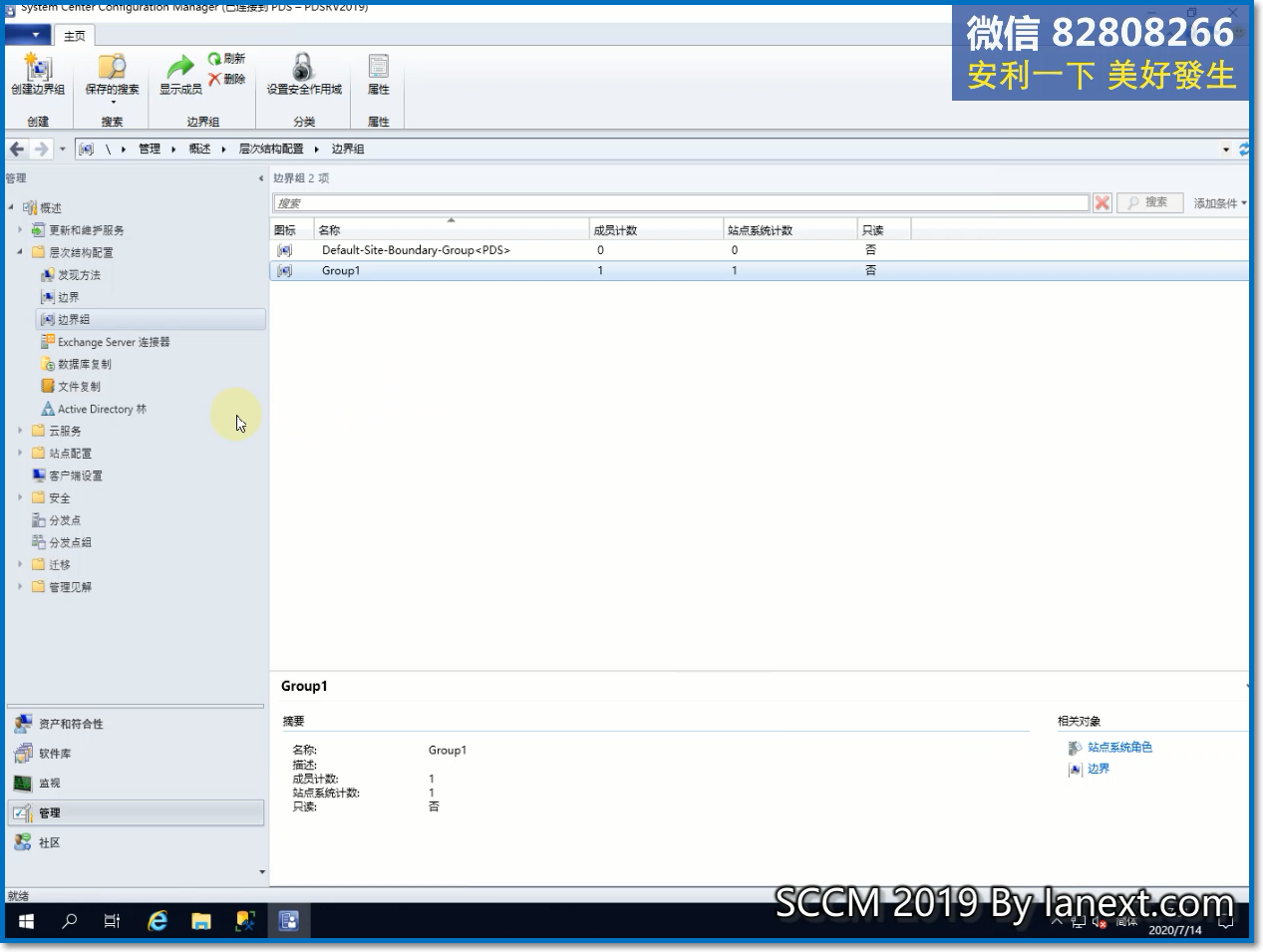Open the application file menu dropdown
The image size is (1263, 952).
click(x=29, y=35)
